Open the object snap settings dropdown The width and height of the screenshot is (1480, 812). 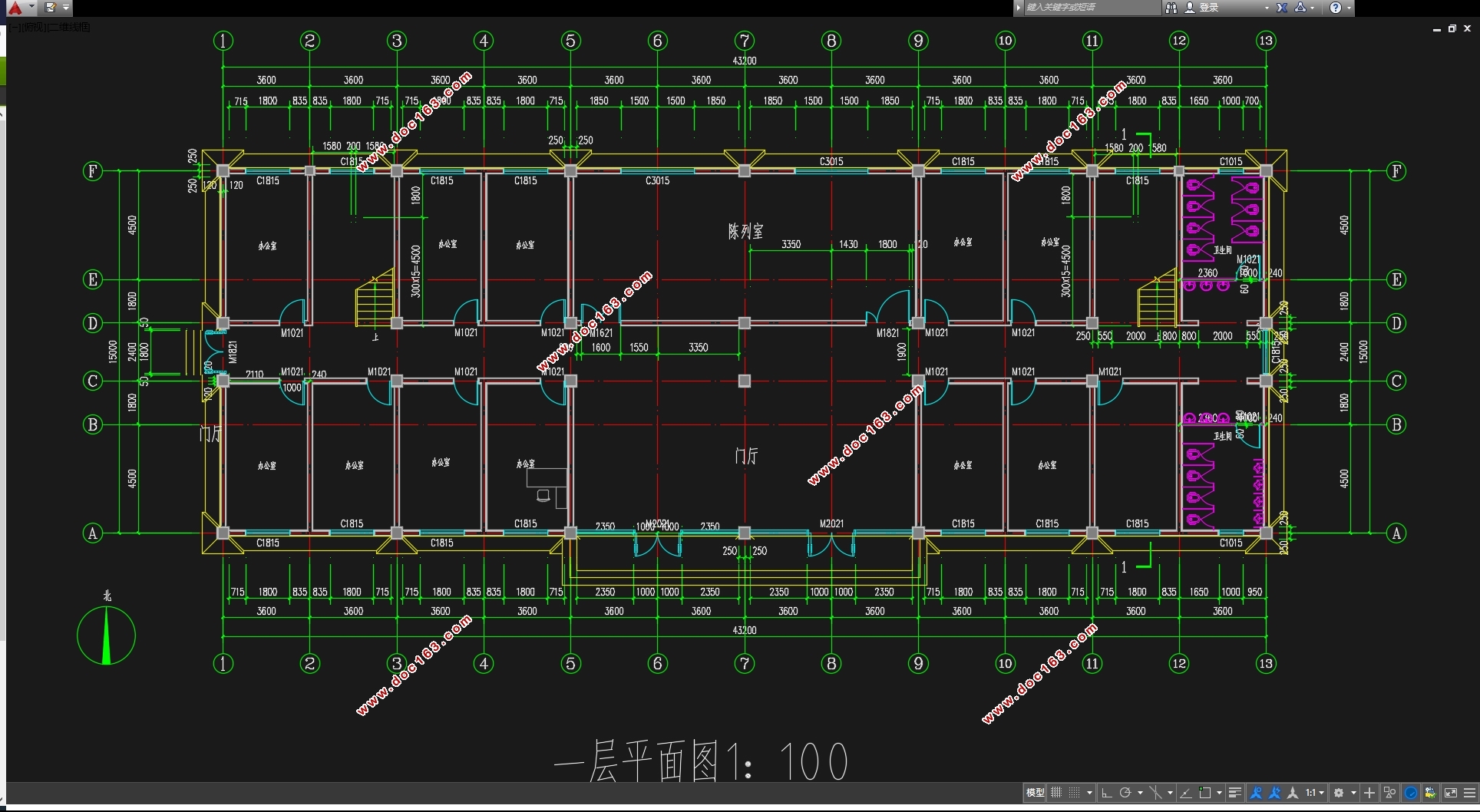pos(1219,793)
